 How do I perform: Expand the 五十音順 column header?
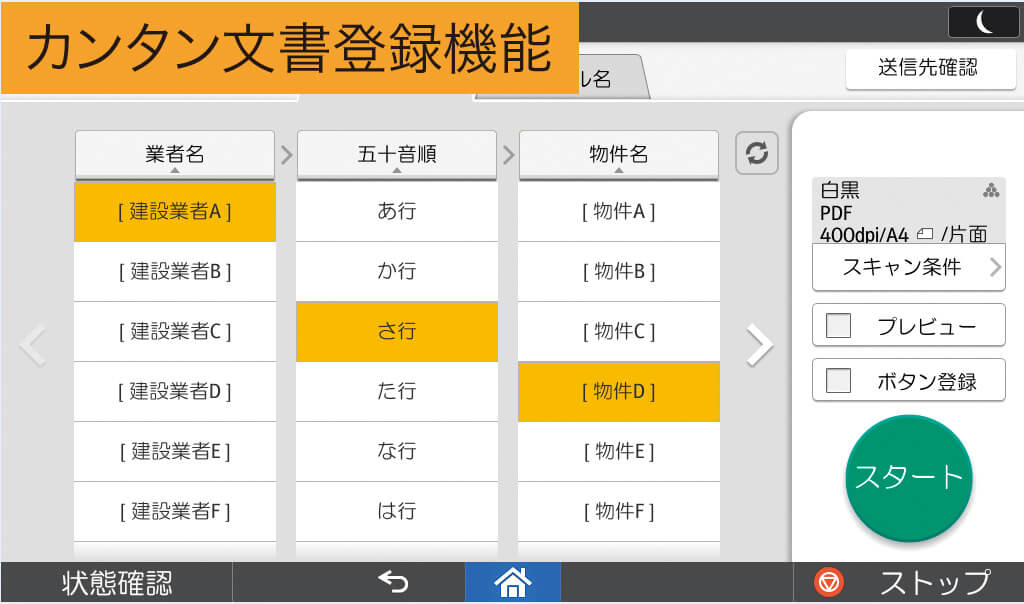coord(397,155)
